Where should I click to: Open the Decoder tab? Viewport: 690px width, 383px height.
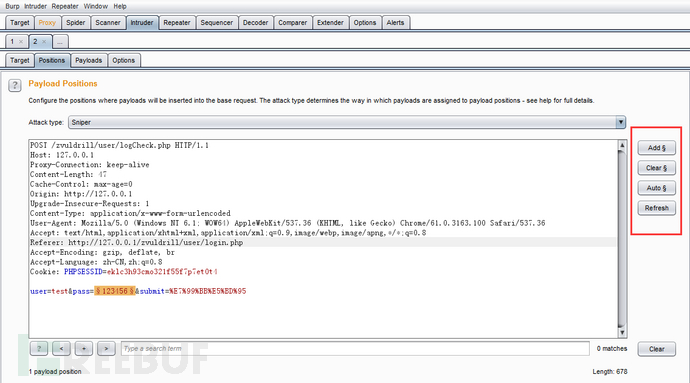pyautogui.click(x=255, y=22)
